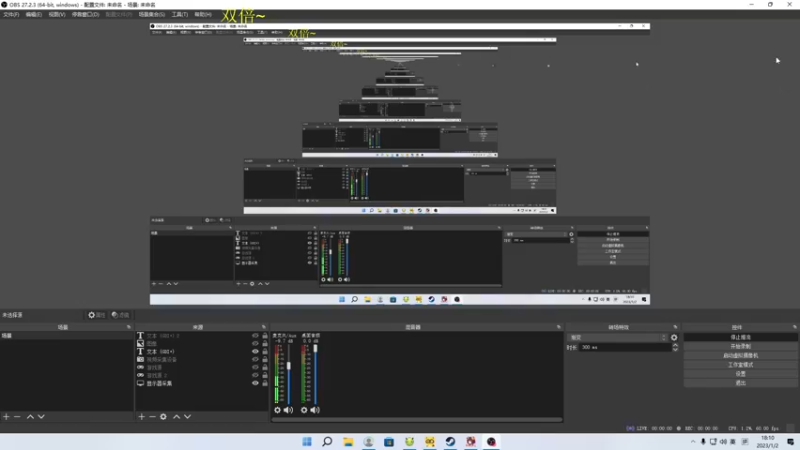800x450 pixels.
Task: Open the 渐变 transition dropdown
Action: click(x=618, y=337)
